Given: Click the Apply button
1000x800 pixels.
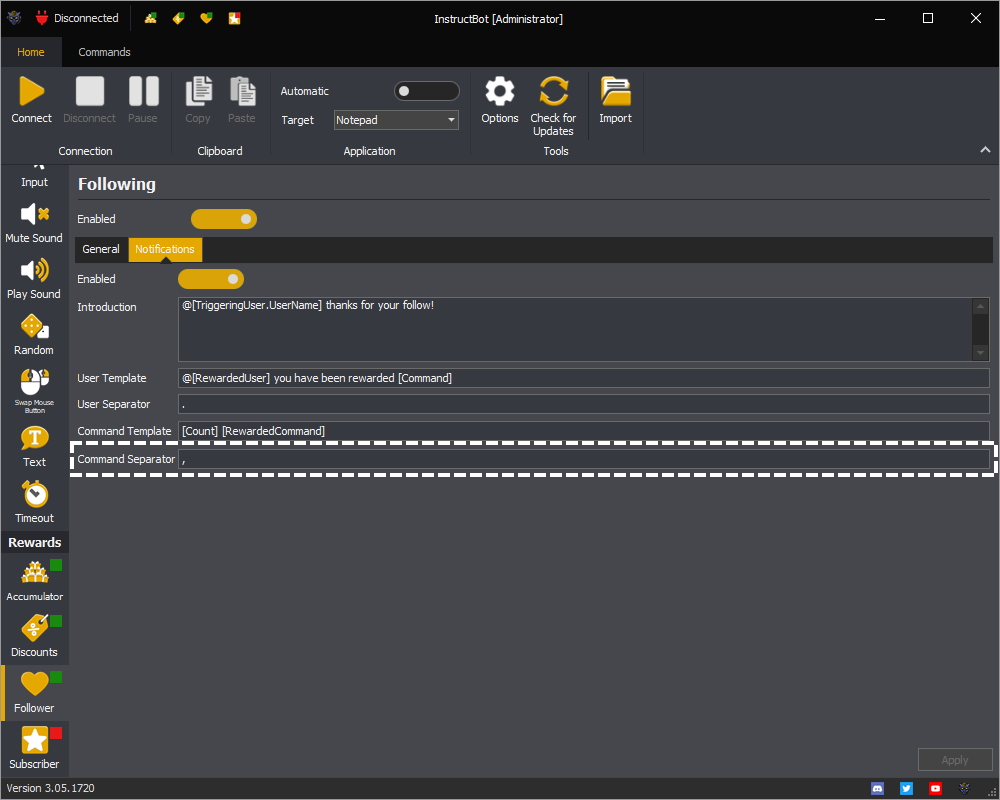Looking at the screenshot, I should [x=955, y=760].
